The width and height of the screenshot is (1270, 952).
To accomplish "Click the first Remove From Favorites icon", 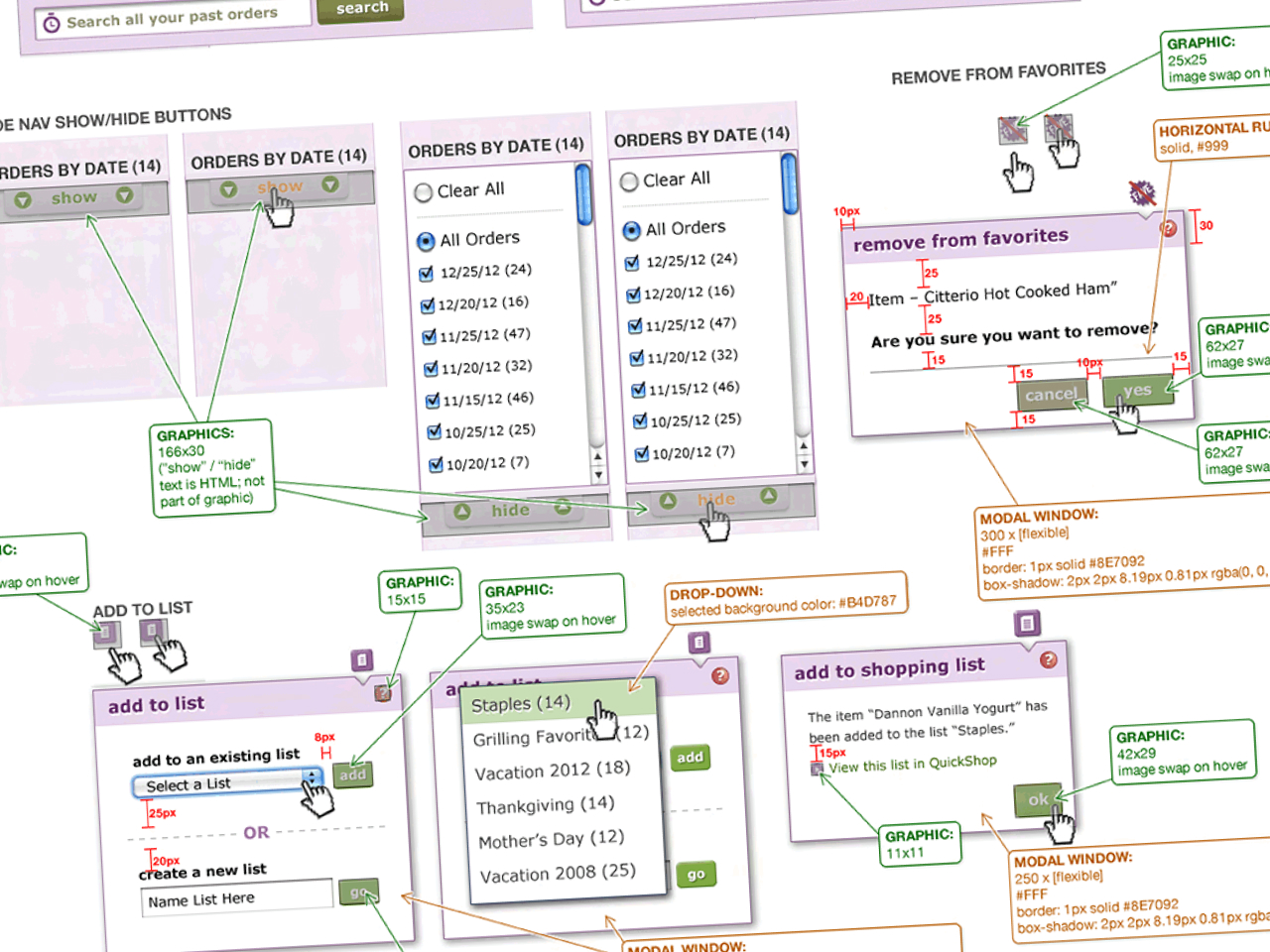I will 1011,130.
